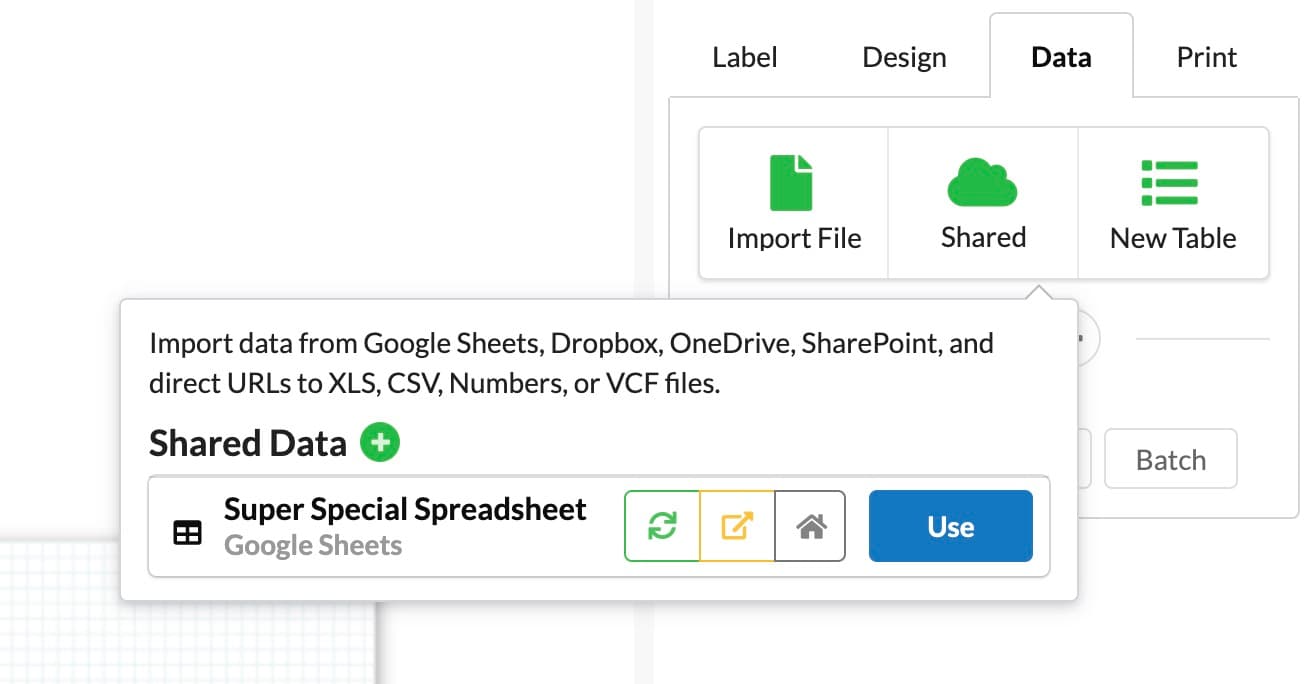Click the green Shared cloud icon
1312x684 pixels.
(x=982, y=183)
